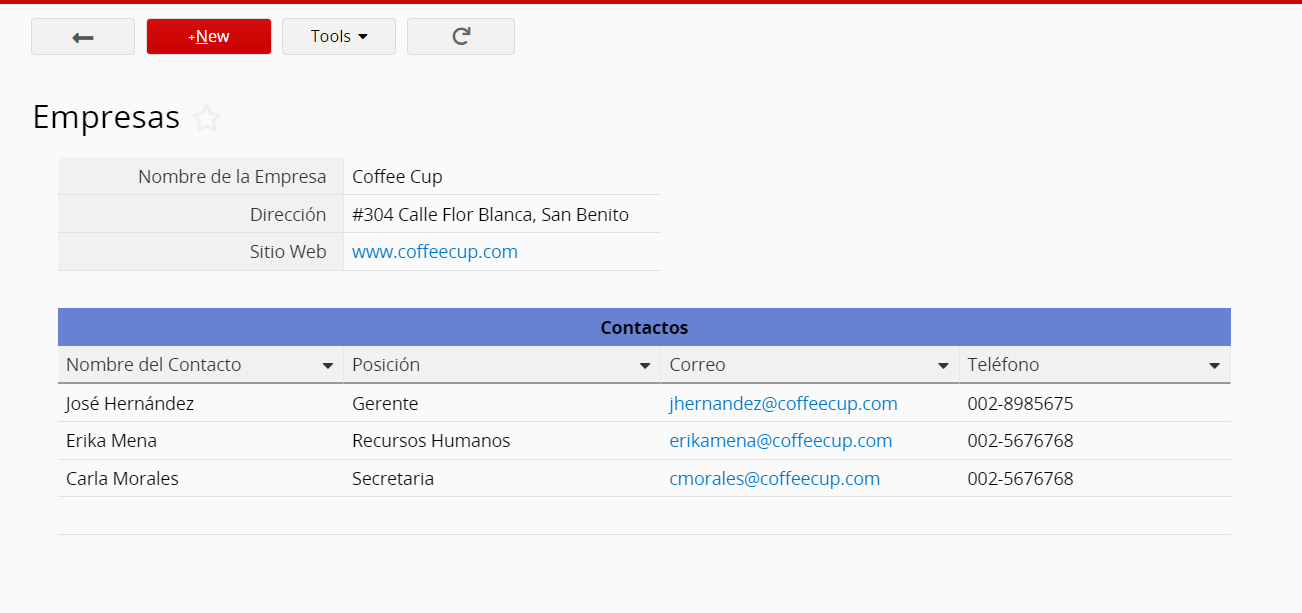Click the Dirección address value field
This screenshot has width=1302, height=613.
(490, 215)
